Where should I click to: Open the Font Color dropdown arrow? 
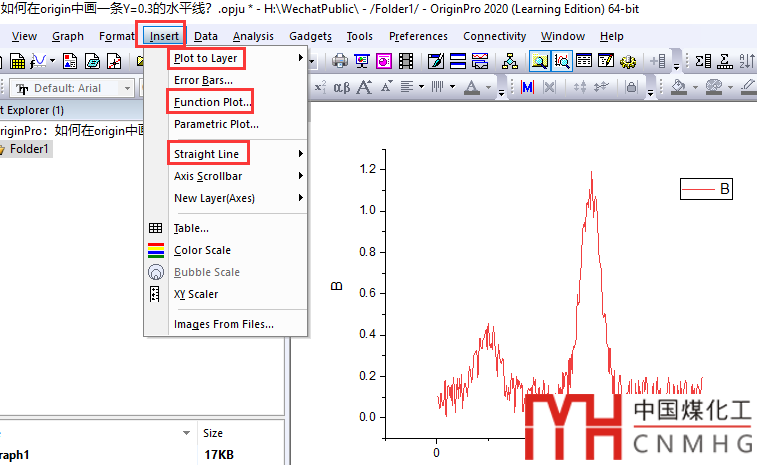(x=489, y=87)
